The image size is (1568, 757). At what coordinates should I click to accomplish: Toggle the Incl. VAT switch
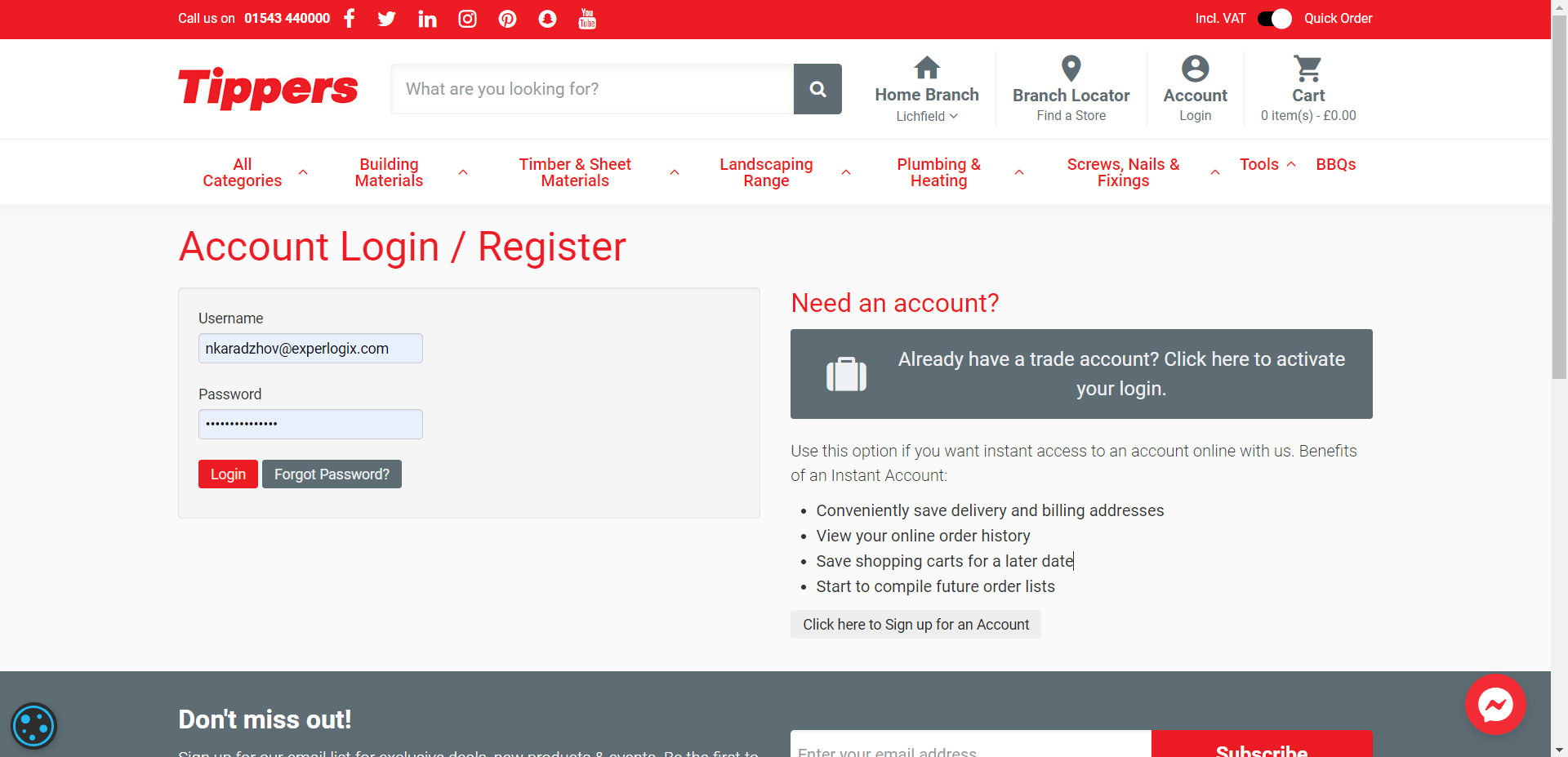[1275, 19]
